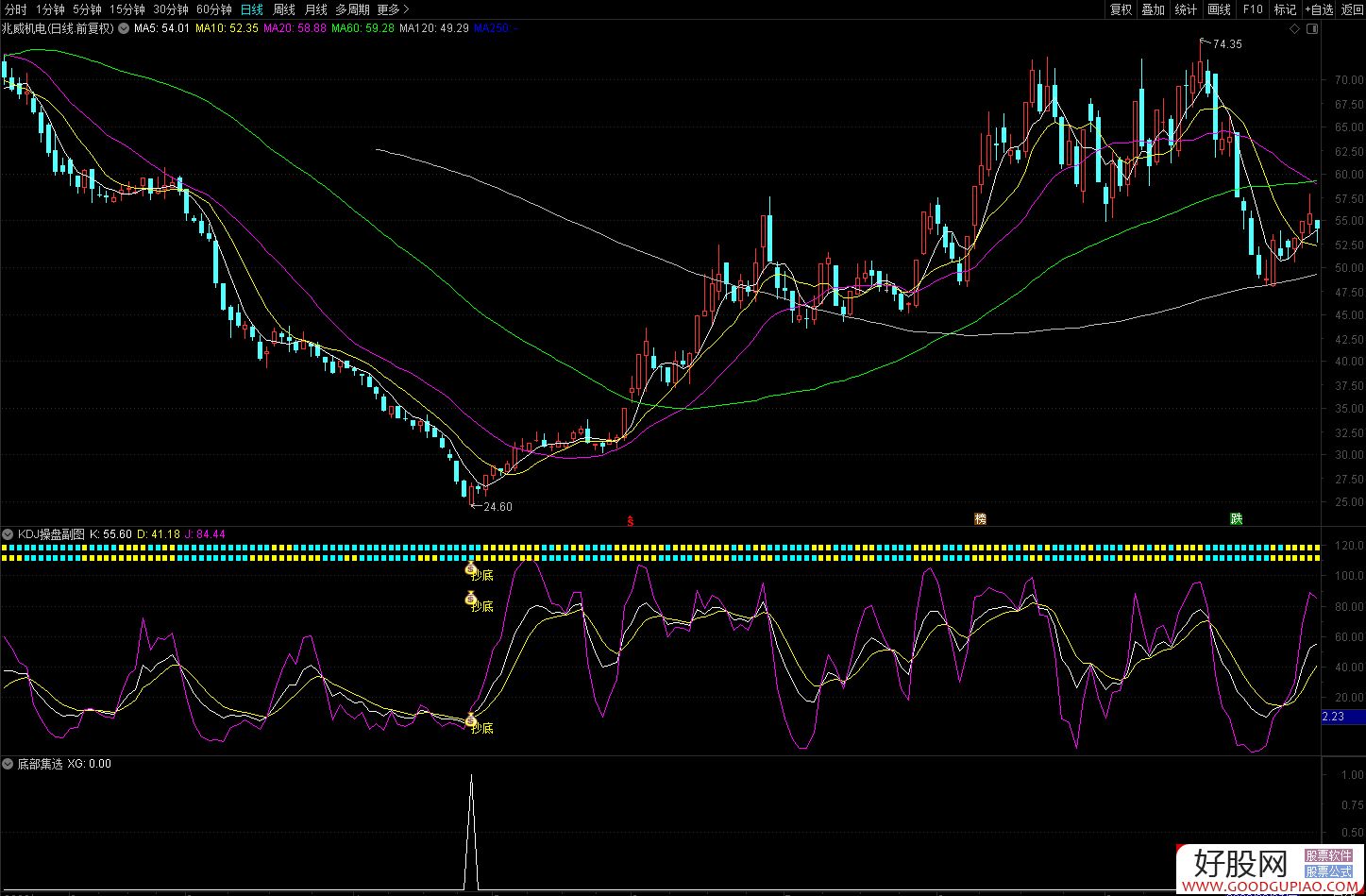Click the 24.60 low price marker
The height and width of the screenshot is (896, 1366).
coord(497,507)
